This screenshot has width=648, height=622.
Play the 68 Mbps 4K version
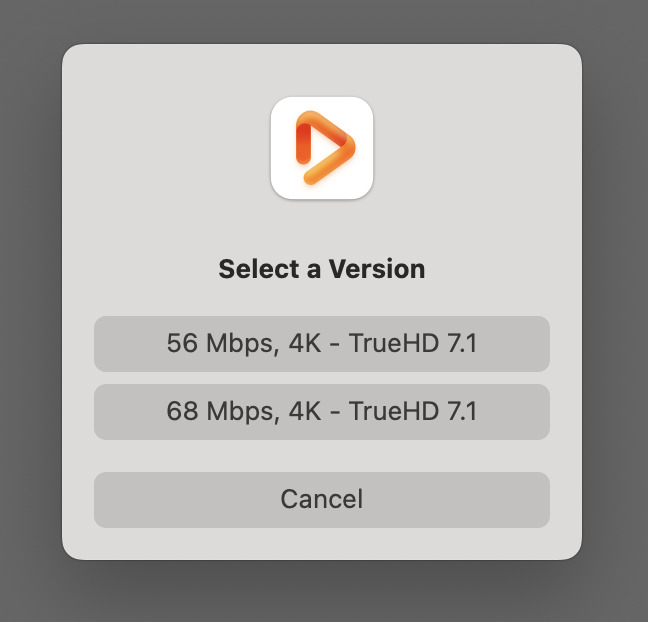[322, 412]
